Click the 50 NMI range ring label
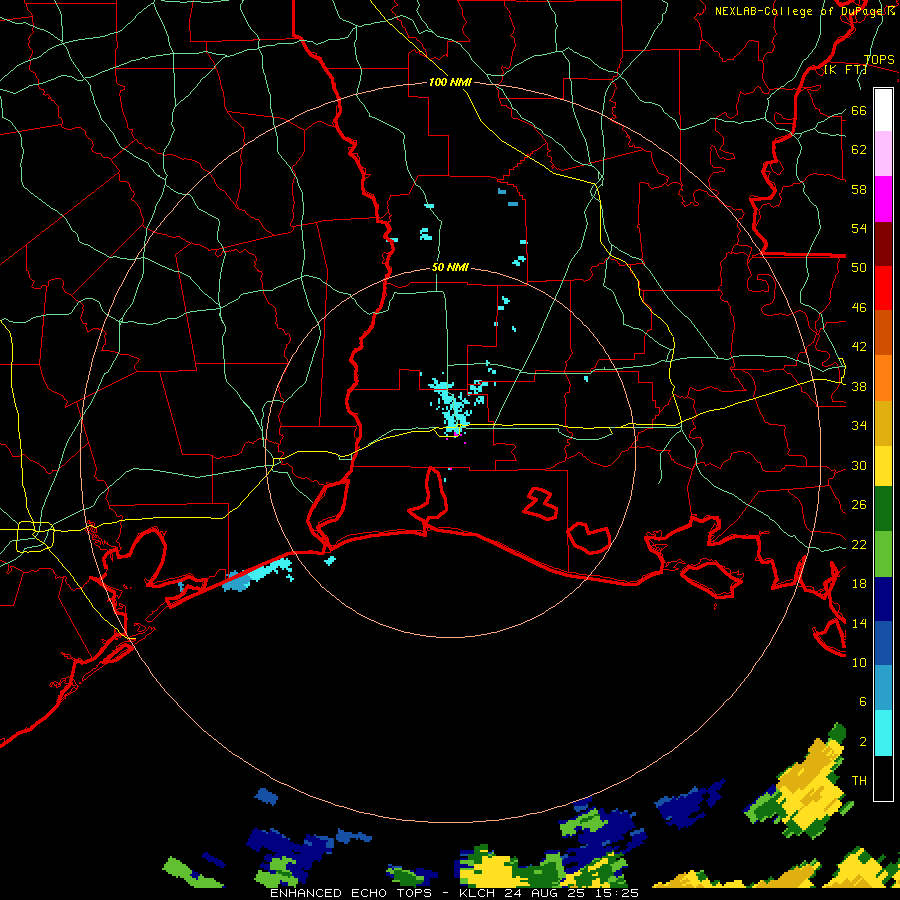900x900 pixels. coord(450,267)
